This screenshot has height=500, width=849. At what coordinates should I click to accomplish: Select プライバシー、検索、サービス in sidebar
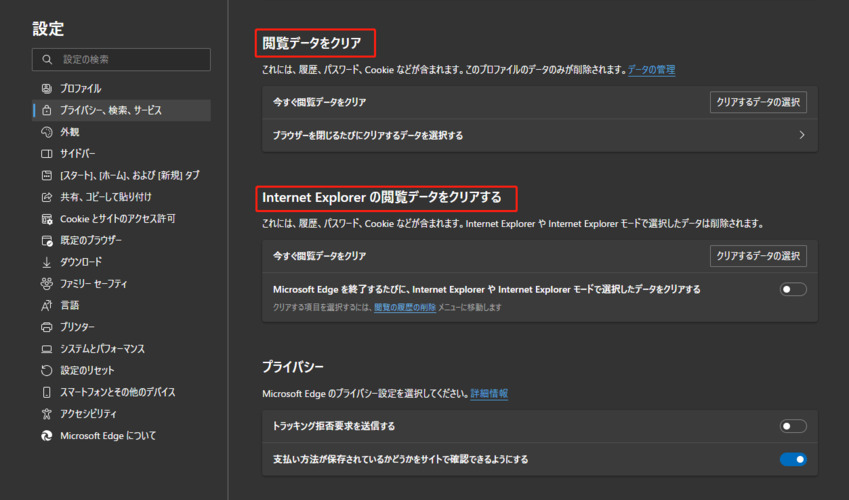point(121,110)
